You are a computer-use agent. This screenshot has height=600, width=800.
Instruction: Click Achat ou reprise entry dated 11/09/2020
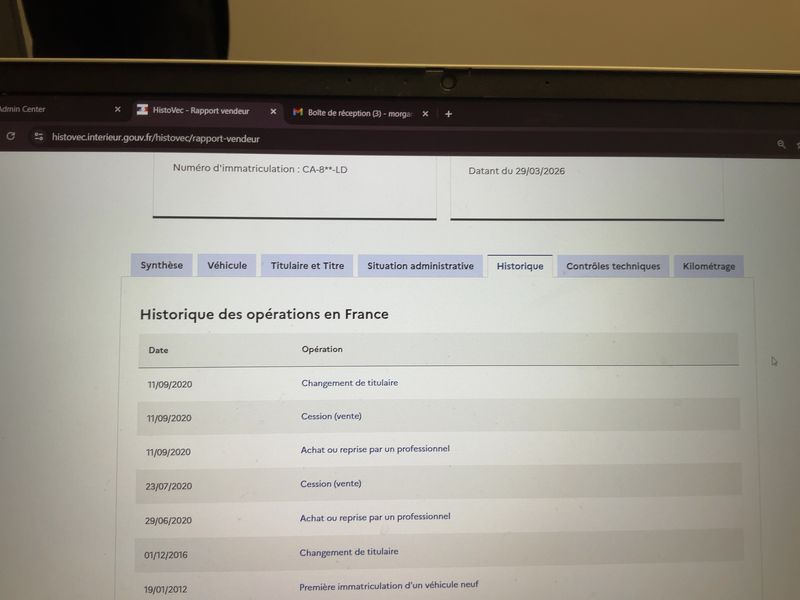[375, 449]
